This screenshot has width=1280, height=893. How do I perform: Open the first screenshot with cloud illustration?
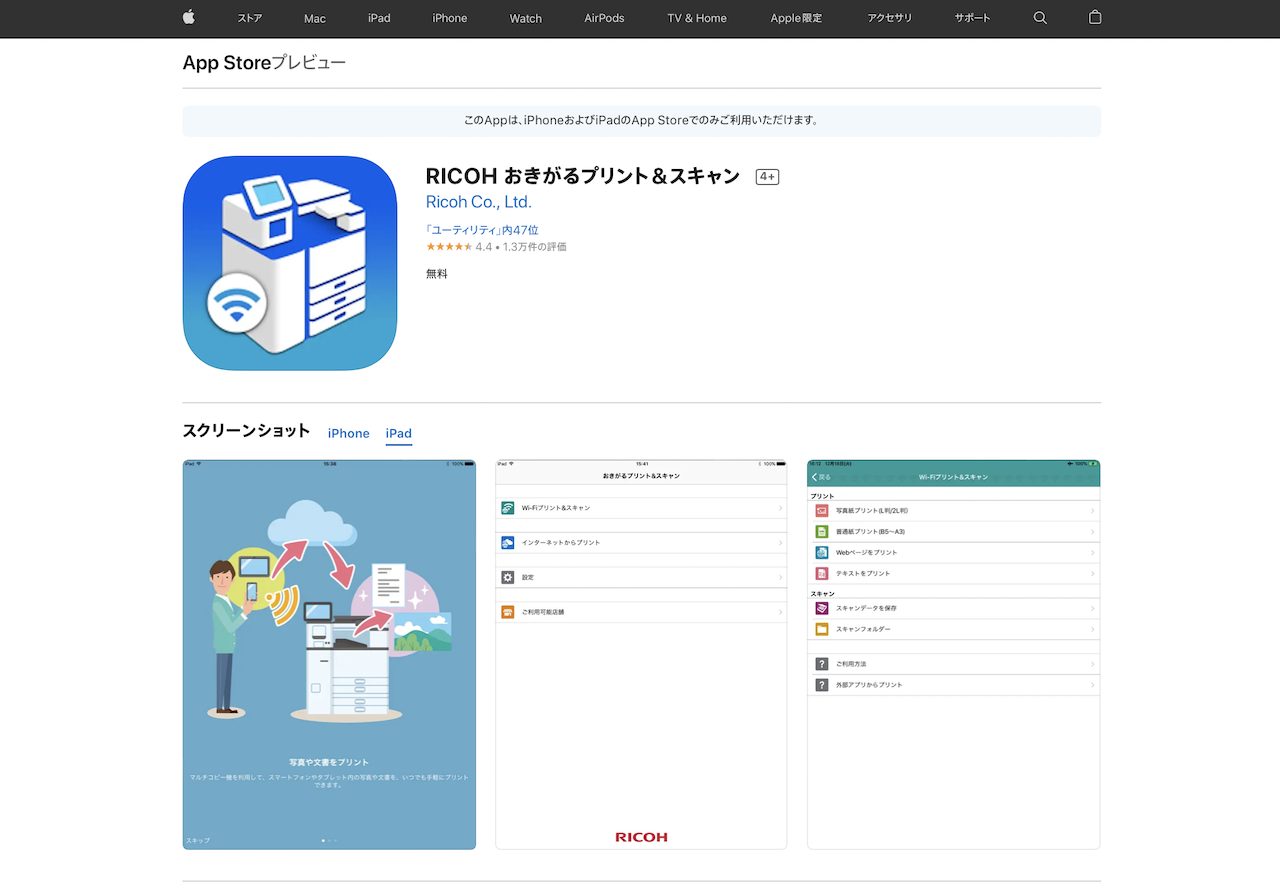[329, 655]
